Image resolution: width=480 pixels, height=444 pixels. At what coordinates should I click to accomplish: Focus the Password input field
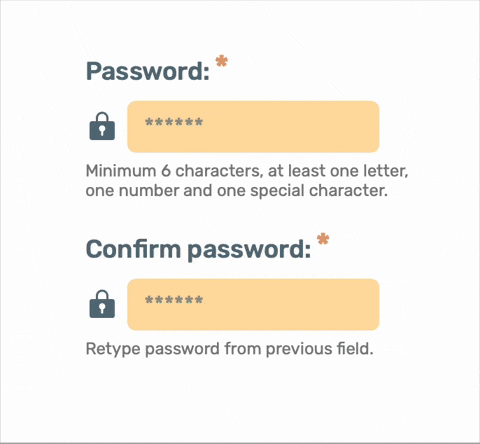[253, 127]
